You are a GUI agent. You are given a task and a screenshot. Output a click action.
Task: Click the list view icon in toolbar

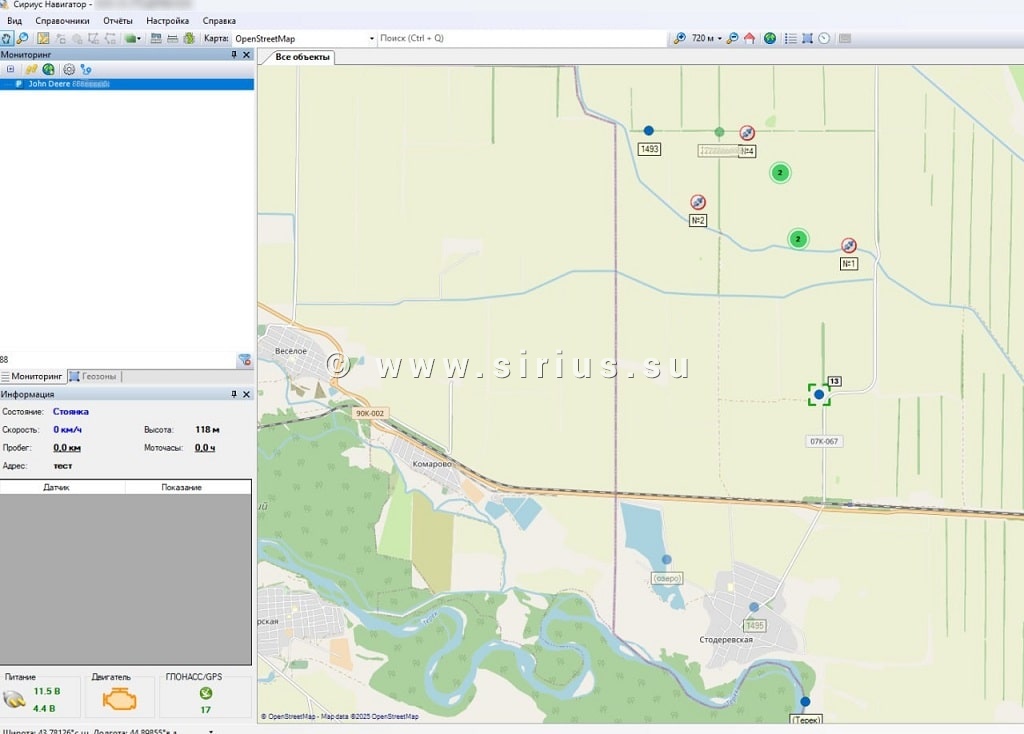(791, 38)
